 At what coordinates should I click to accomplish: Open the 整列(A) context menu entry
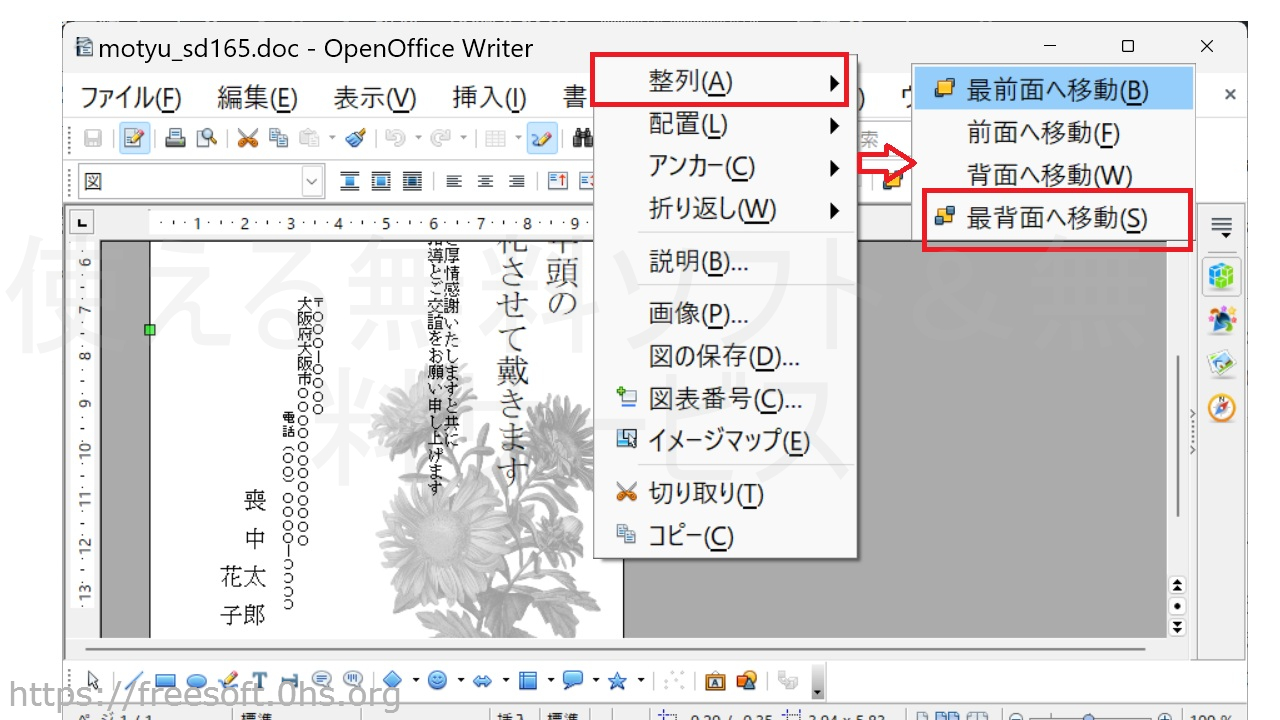coord(720,82)
